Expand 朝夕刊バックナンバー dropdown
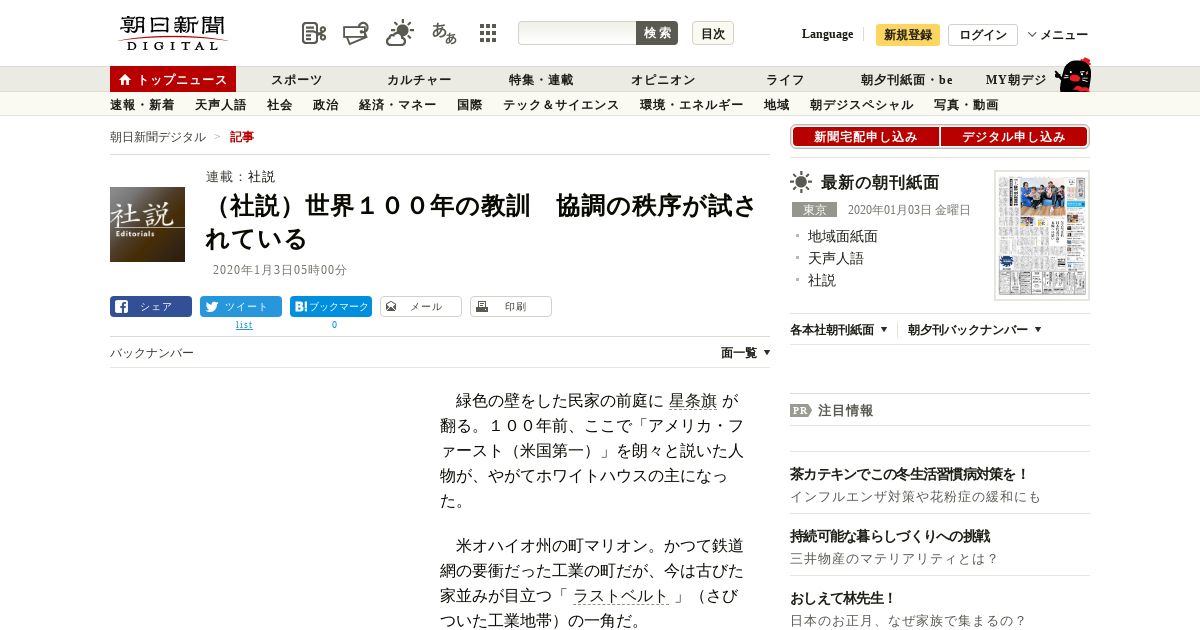The width and height of the screenshot is (1200, 630). (x=975, y=329)
